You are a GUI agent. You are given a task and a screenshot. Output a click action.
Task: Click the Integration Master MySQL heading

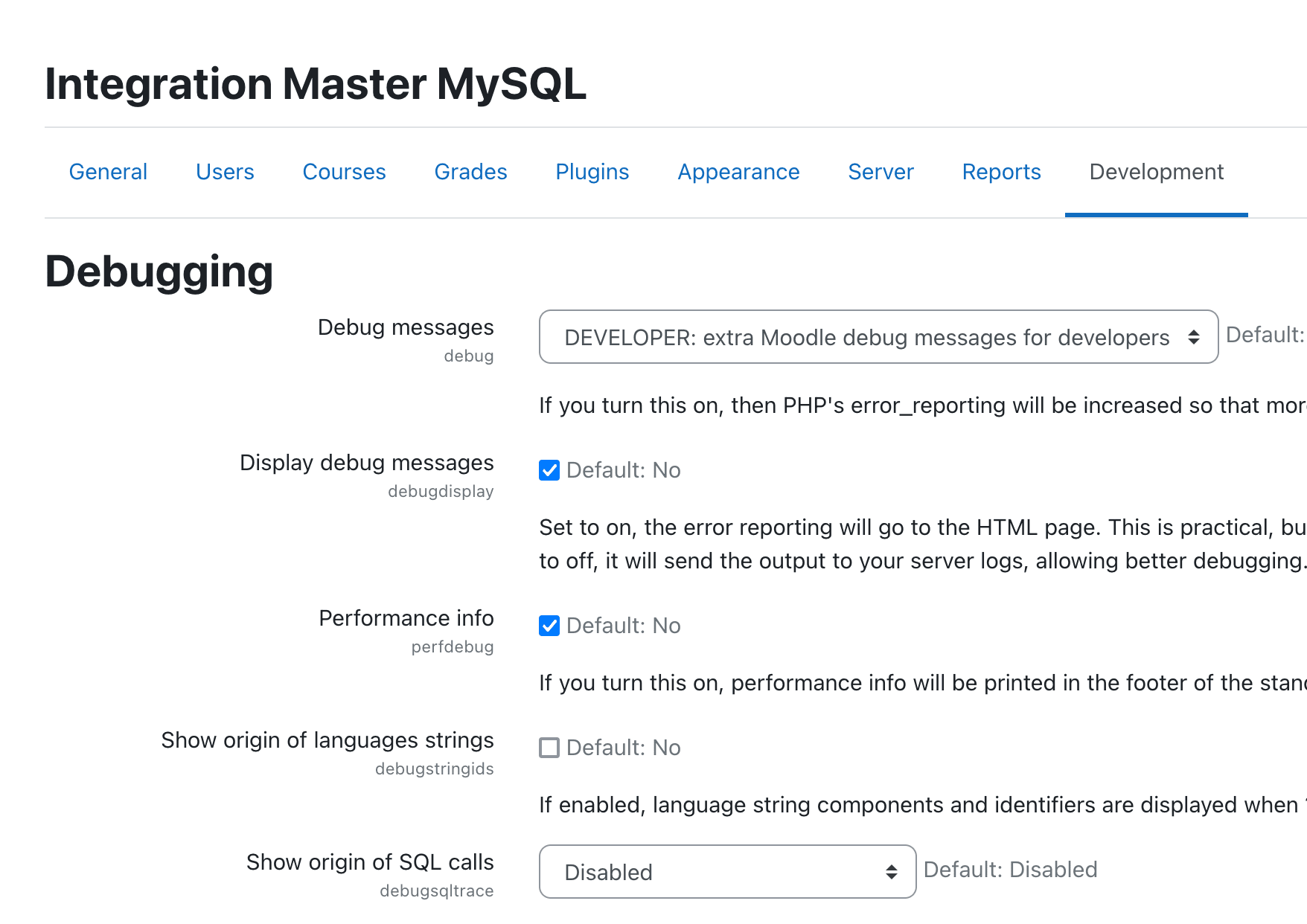pos(316,84)
